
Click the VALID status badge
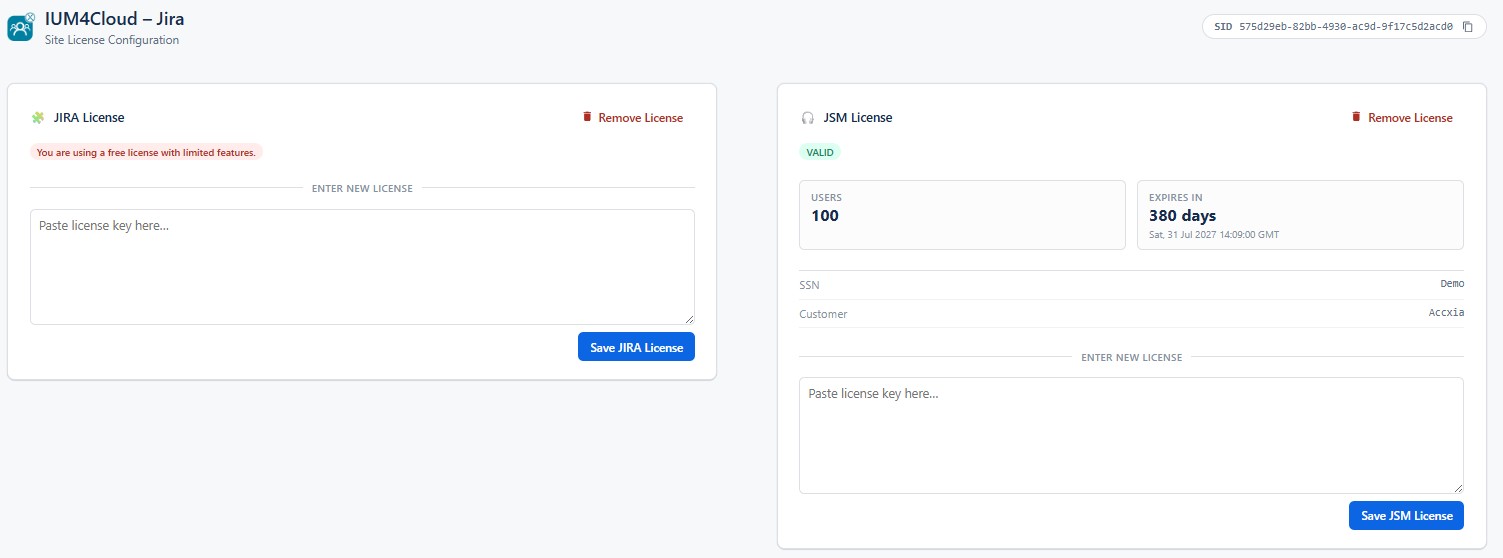tap(820, 152)
